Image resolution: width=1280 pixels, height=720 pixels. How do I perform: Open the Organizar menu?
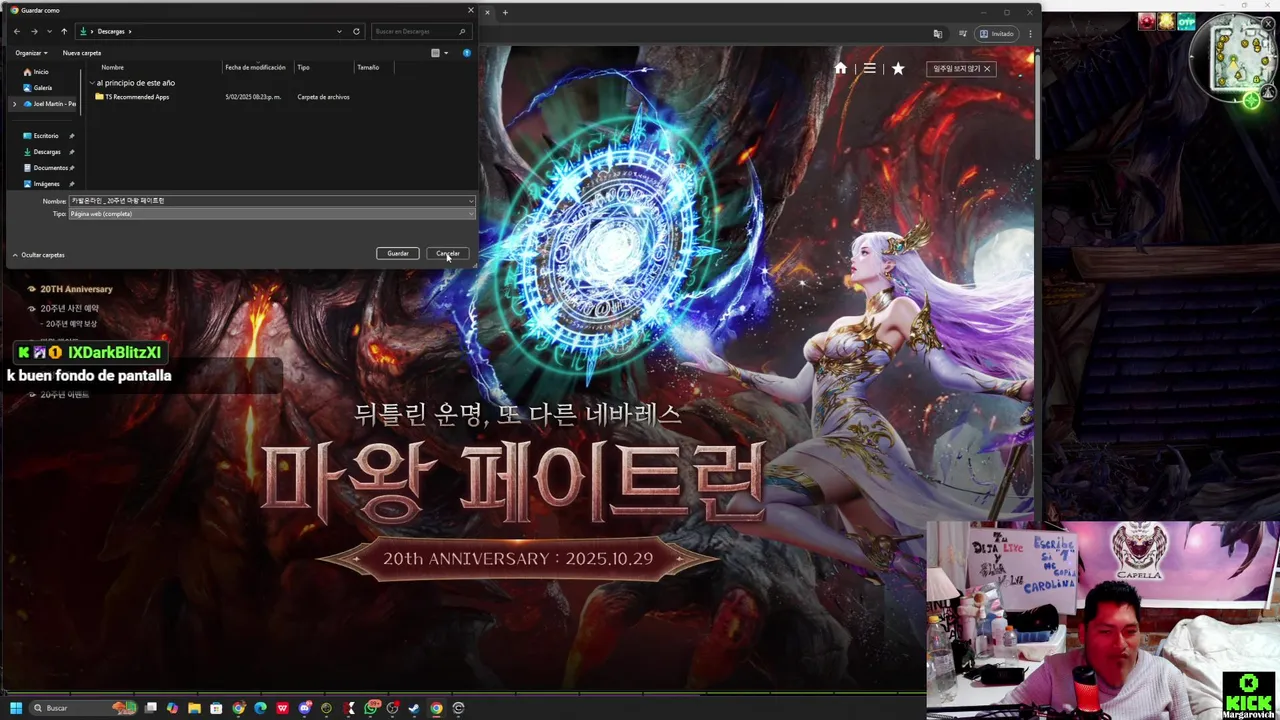pyautogui.click(x=31, y=53)
